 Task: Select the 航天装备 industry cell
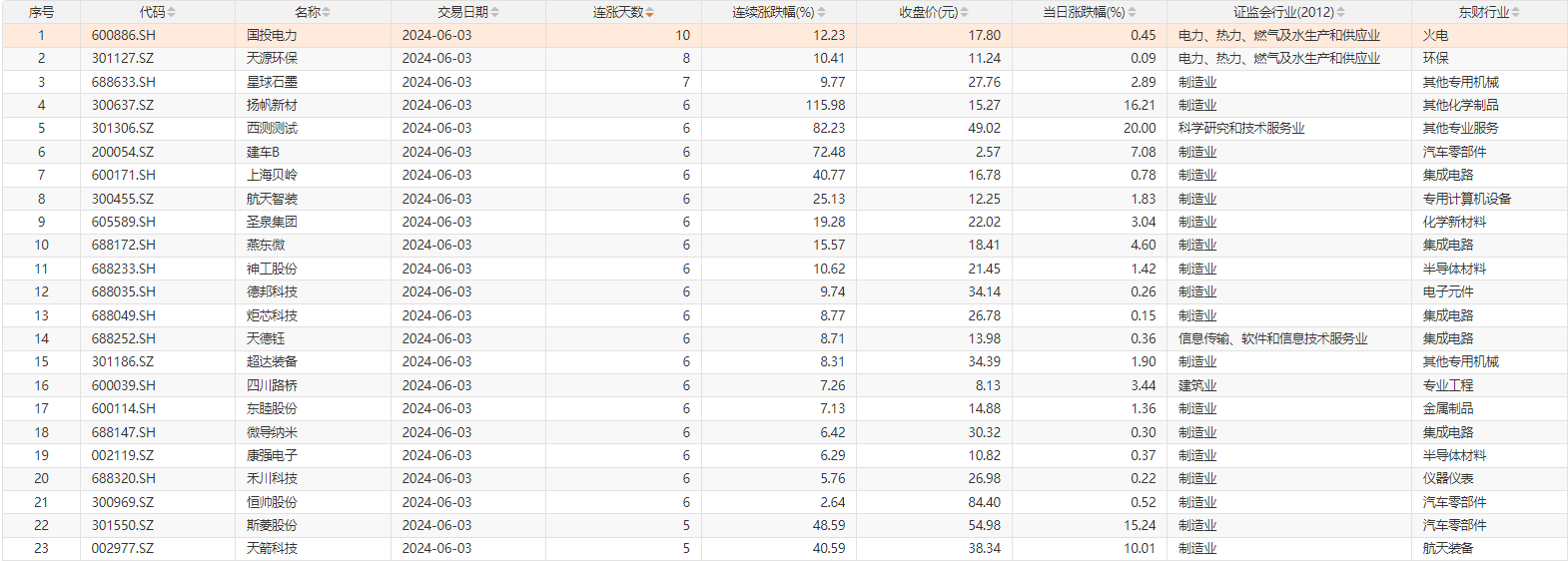pyautogui.click(x=1489, y=548)
